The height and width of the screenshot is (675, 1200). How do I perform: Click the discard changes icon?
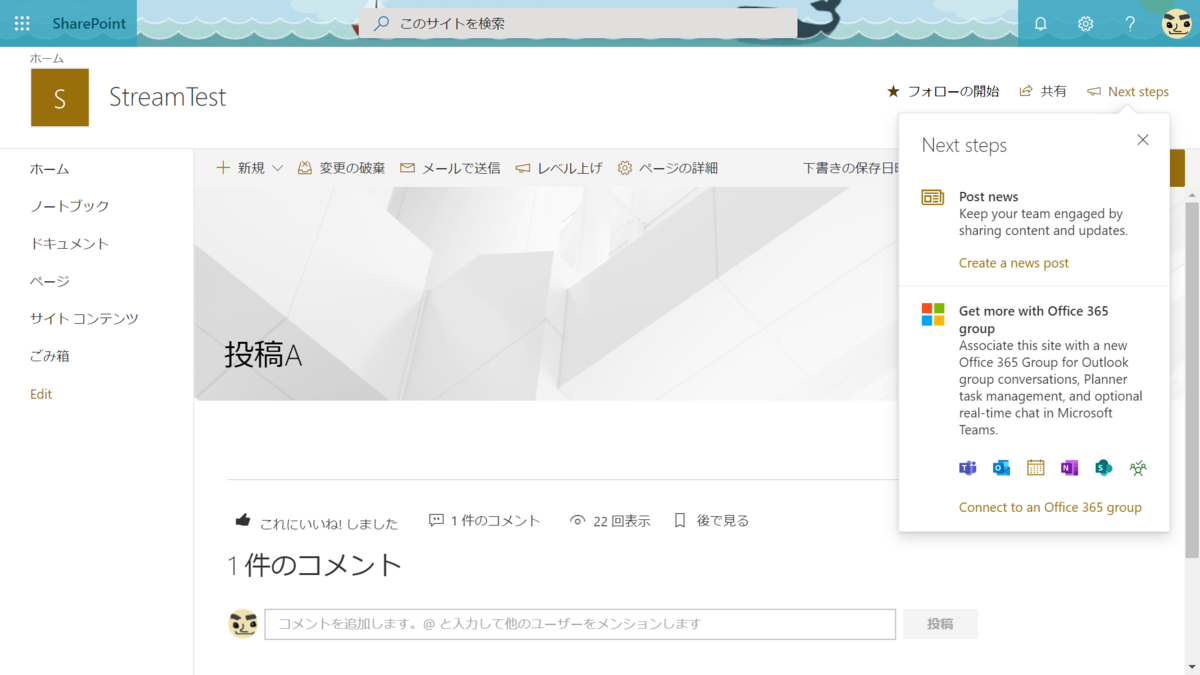(305, 168)
